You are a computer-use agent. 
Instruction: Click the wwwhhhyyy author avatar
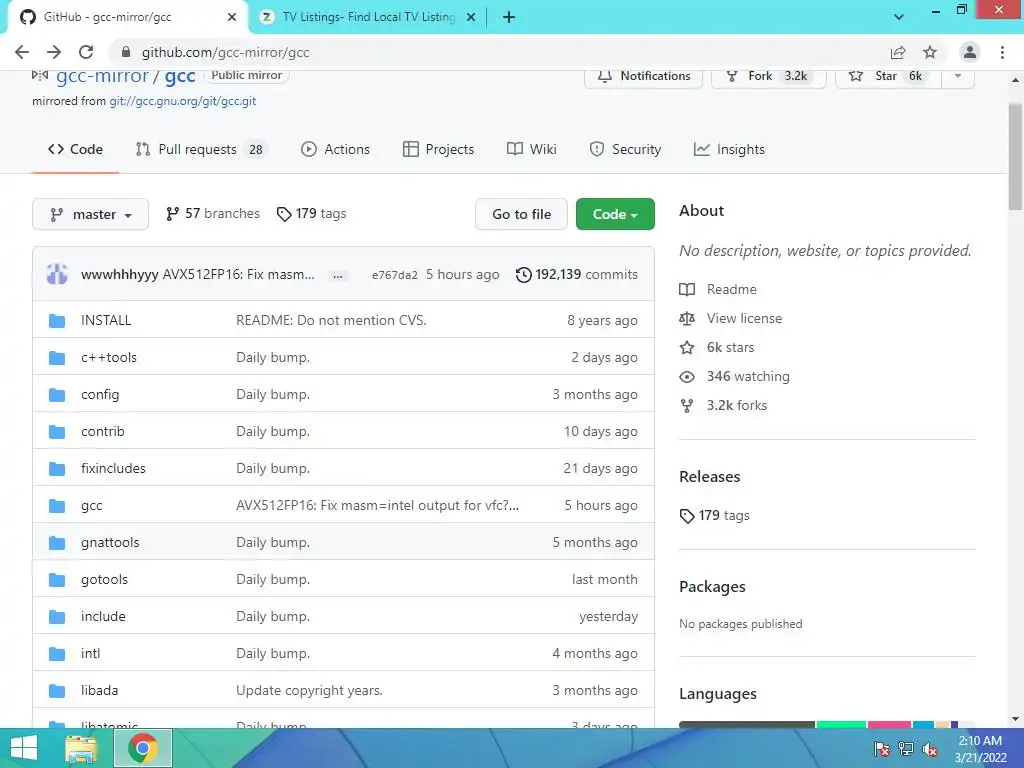57,274
